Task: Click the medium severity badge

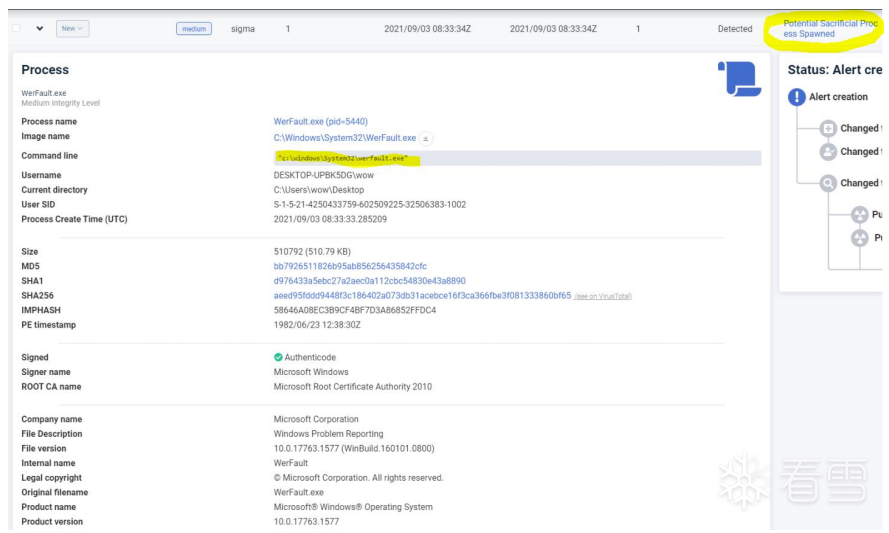Action: pos(194,29)
